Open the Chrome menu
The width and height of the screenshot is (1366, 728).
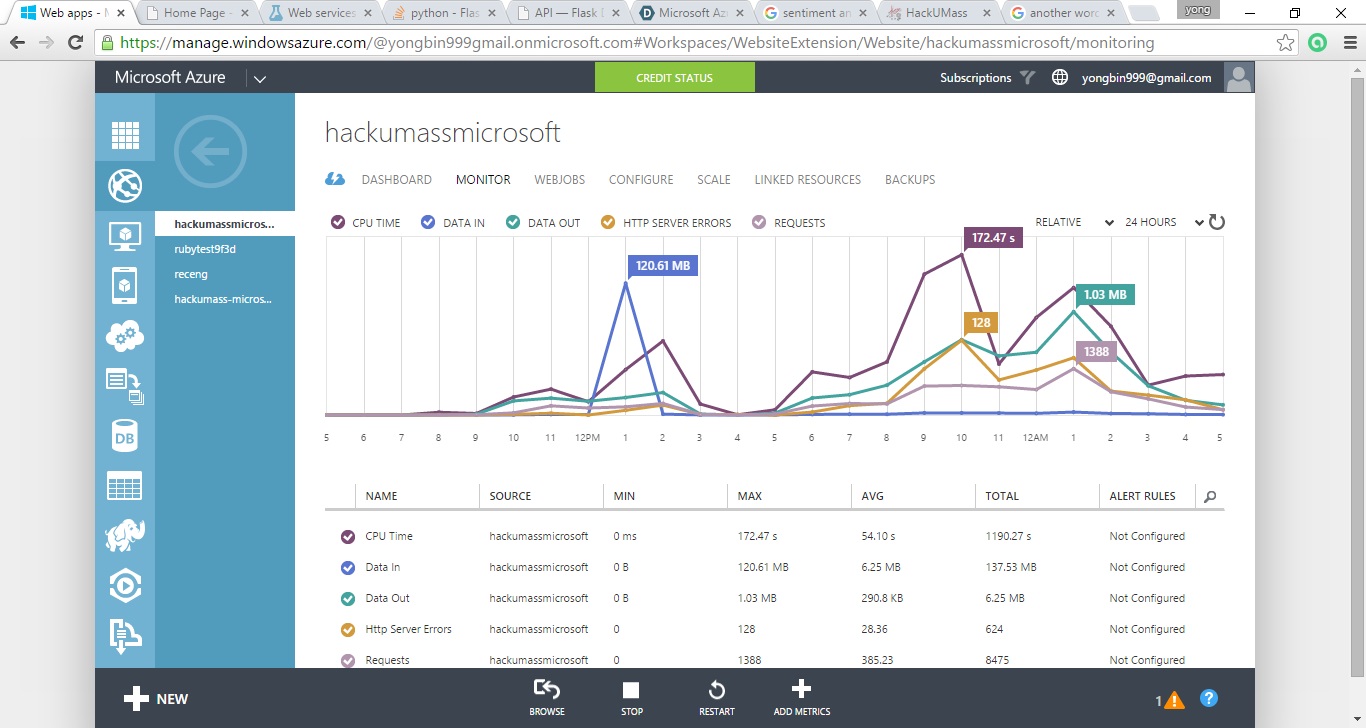point(1349,43)
